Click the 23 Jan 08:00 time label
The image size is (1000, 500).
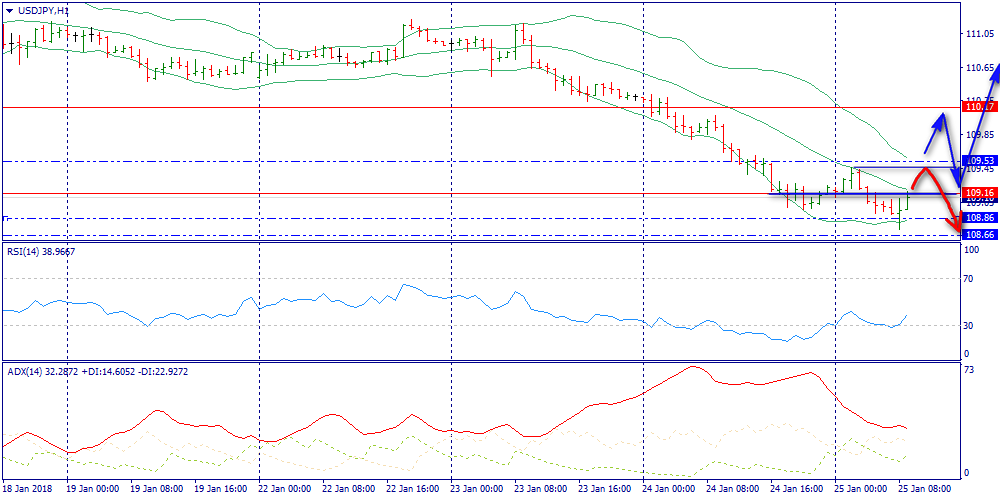coord(539,489)
